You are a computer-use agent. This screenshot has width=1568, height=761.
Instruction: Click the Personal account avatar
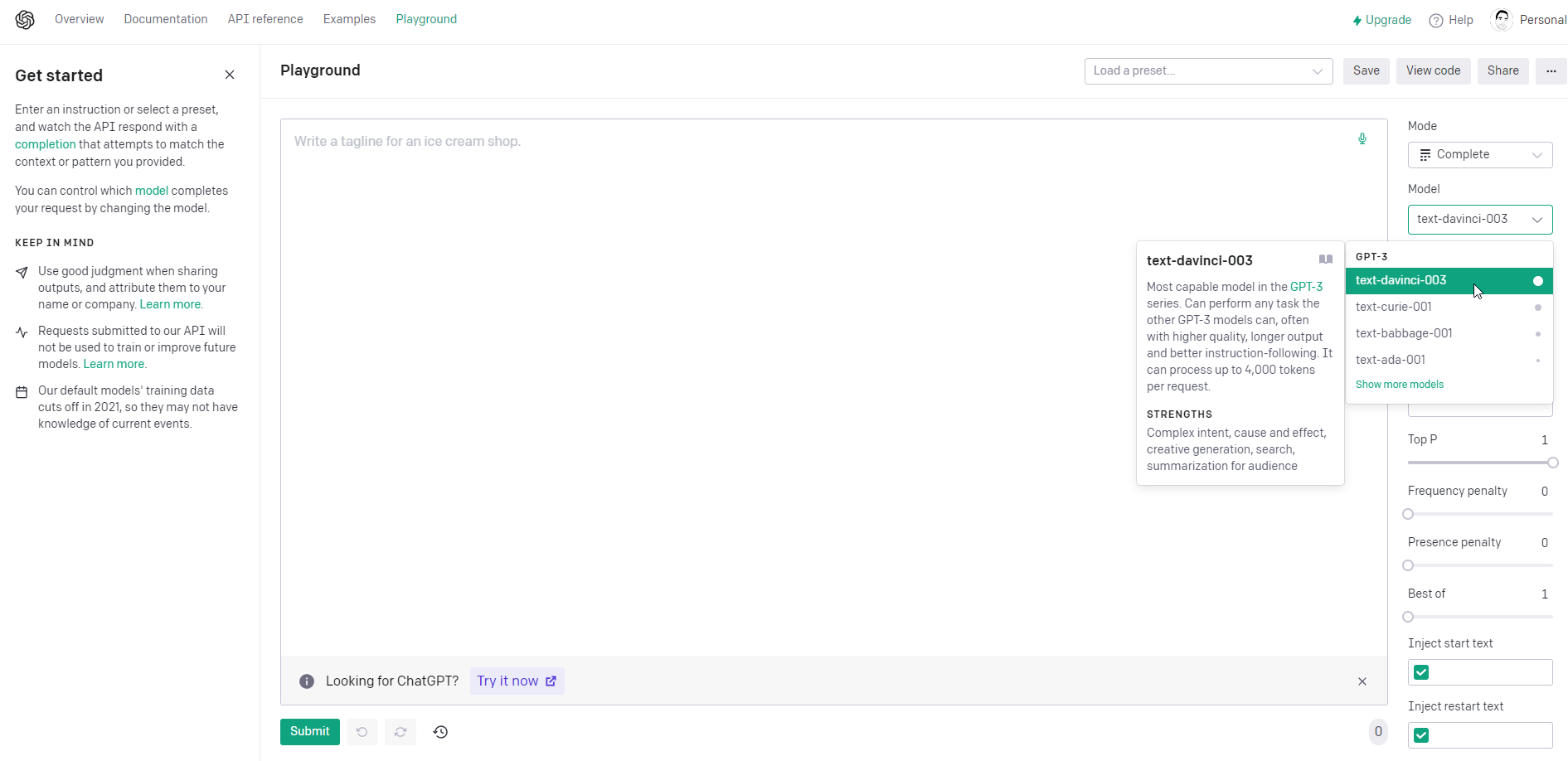click(x=1502, y=20)
